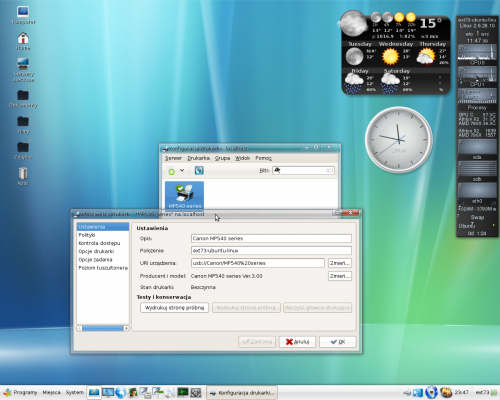Click the right arrow of sidebar scrollbar
The image size is (500, 400).
(x=126, y=328)
